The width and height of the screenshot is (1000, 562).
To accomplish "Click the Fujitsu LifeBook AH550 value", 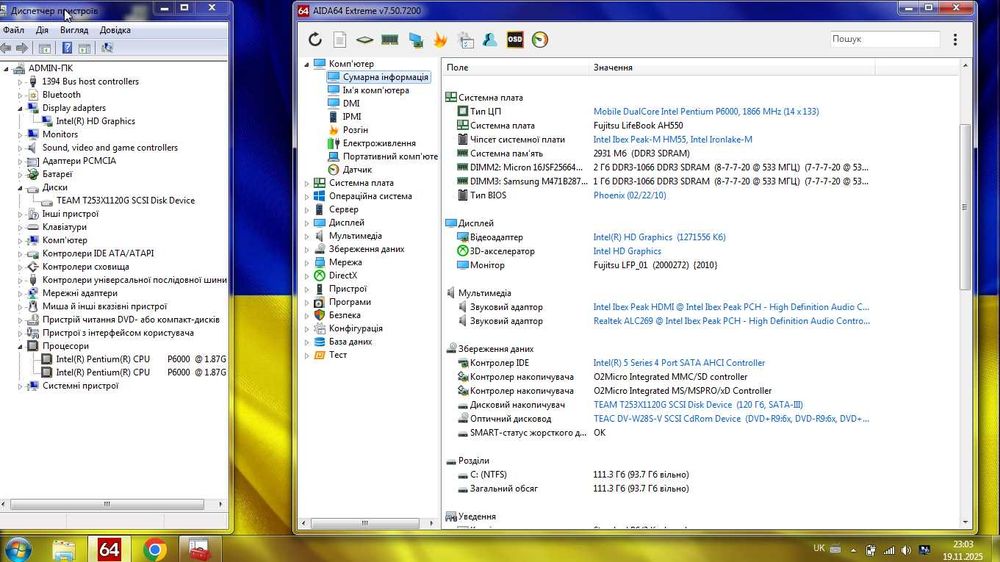I will pyautogui.click(x=638, y=126).
